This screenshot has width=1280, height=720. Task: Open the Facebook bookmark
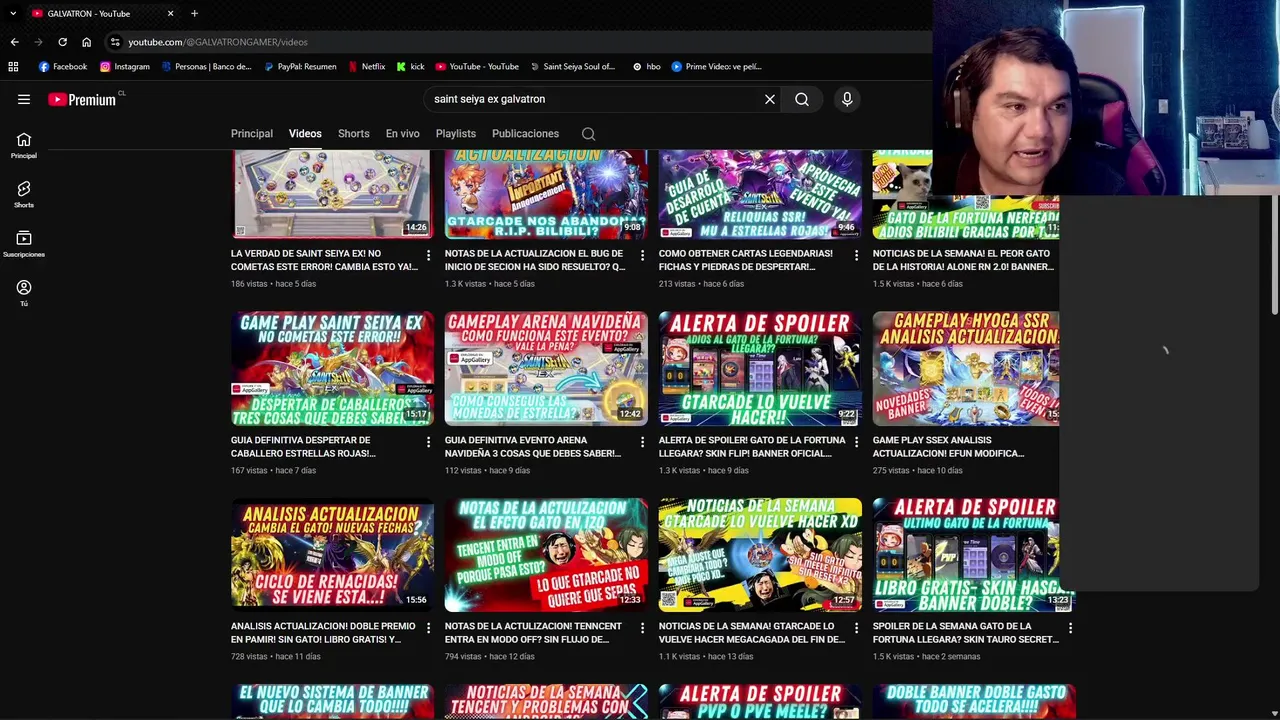click(62, 67)
